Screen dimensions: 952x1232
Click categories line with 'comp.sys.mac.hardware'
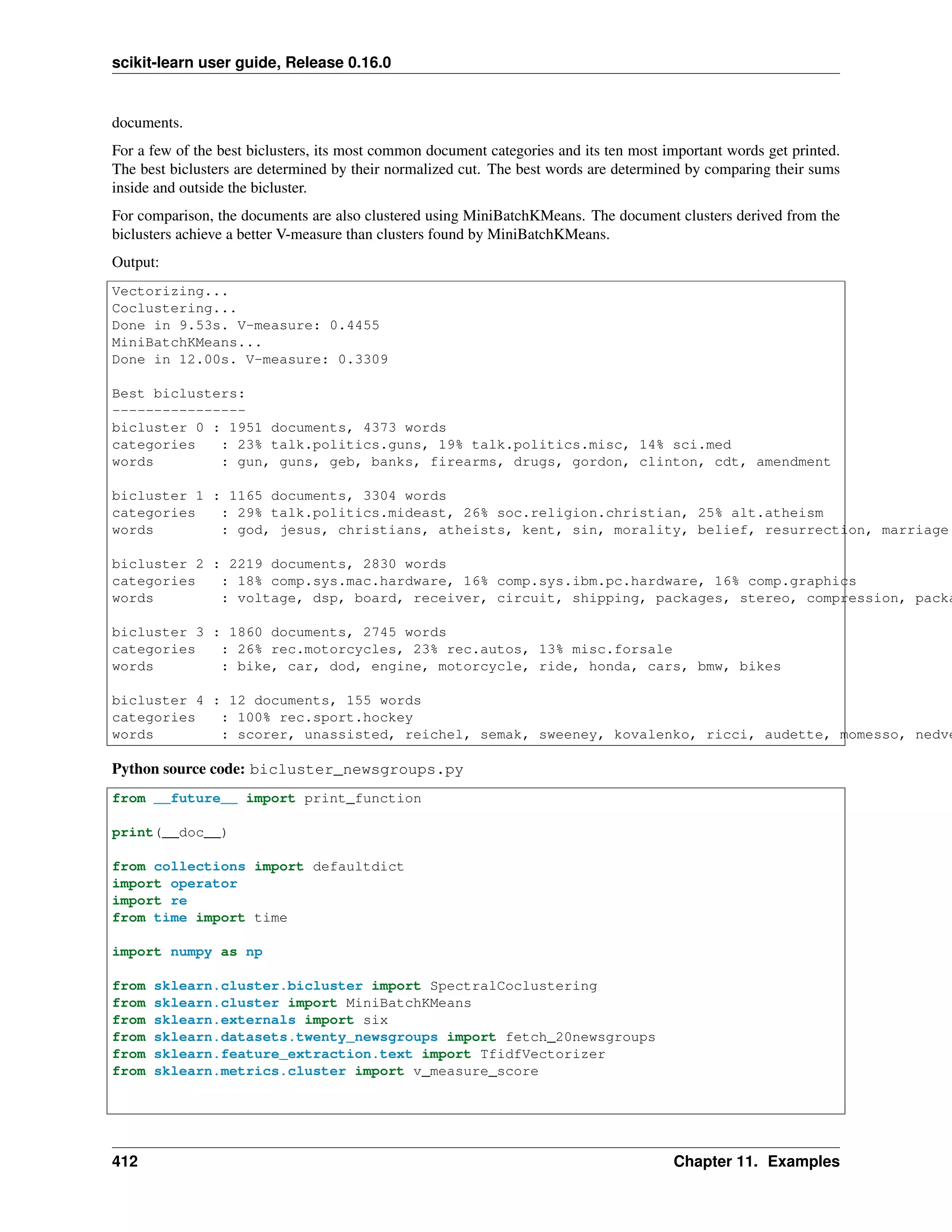(484, 581)
